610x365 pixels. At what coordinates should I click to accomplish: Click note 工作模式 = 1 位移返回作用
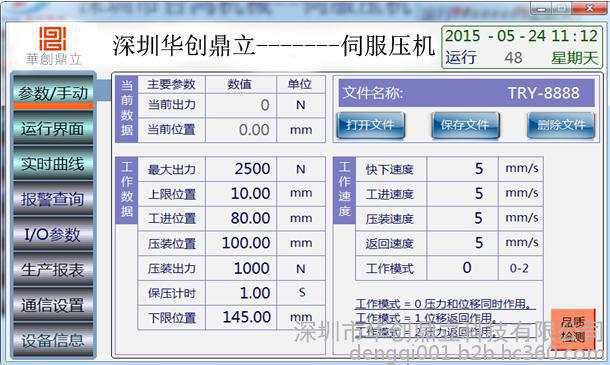click(426, 318)
